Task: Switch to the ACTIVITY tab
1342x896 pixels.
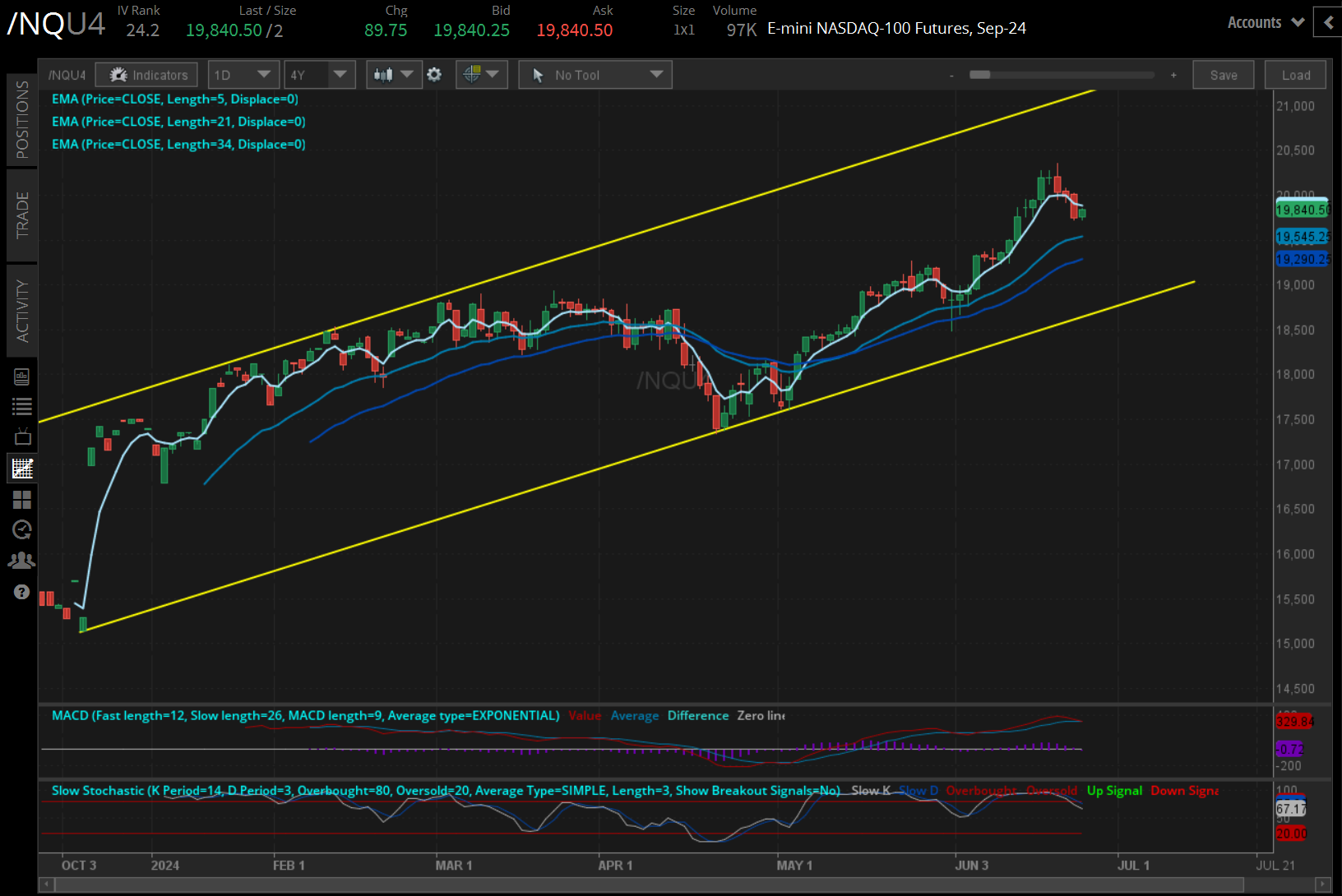Action: [x=22, y=311]
